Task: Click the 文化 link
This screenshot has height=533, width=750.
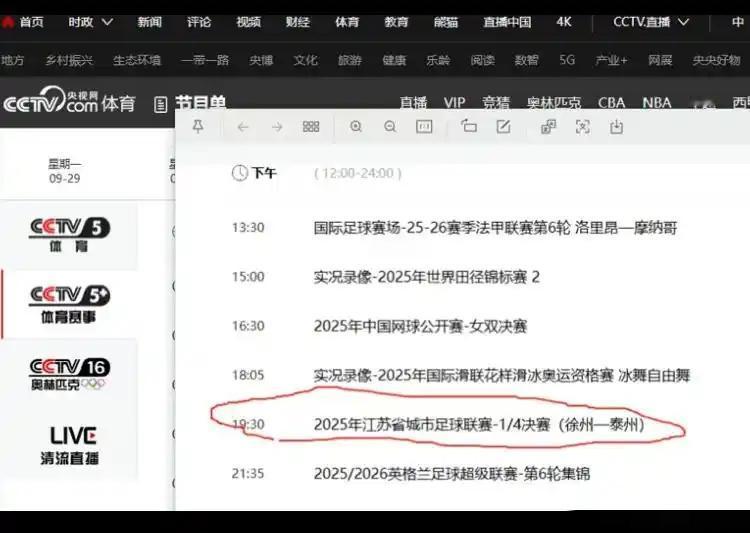Action: coord(306,60)
